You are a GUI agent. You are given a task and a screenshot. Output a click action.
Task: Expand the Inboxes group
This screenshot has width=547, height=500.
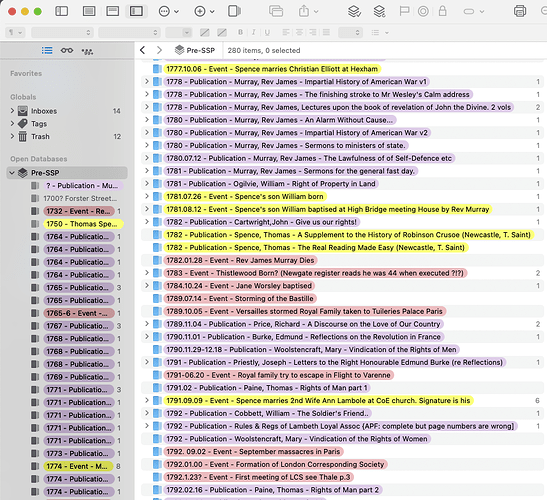[12, 111]
